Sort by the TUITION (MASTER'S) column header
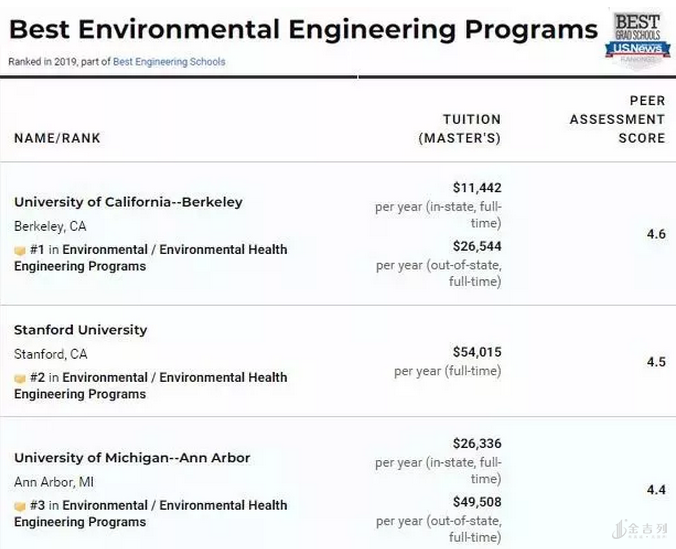Image resolution: width=676 pixels, height=549 pixels. 460,129
